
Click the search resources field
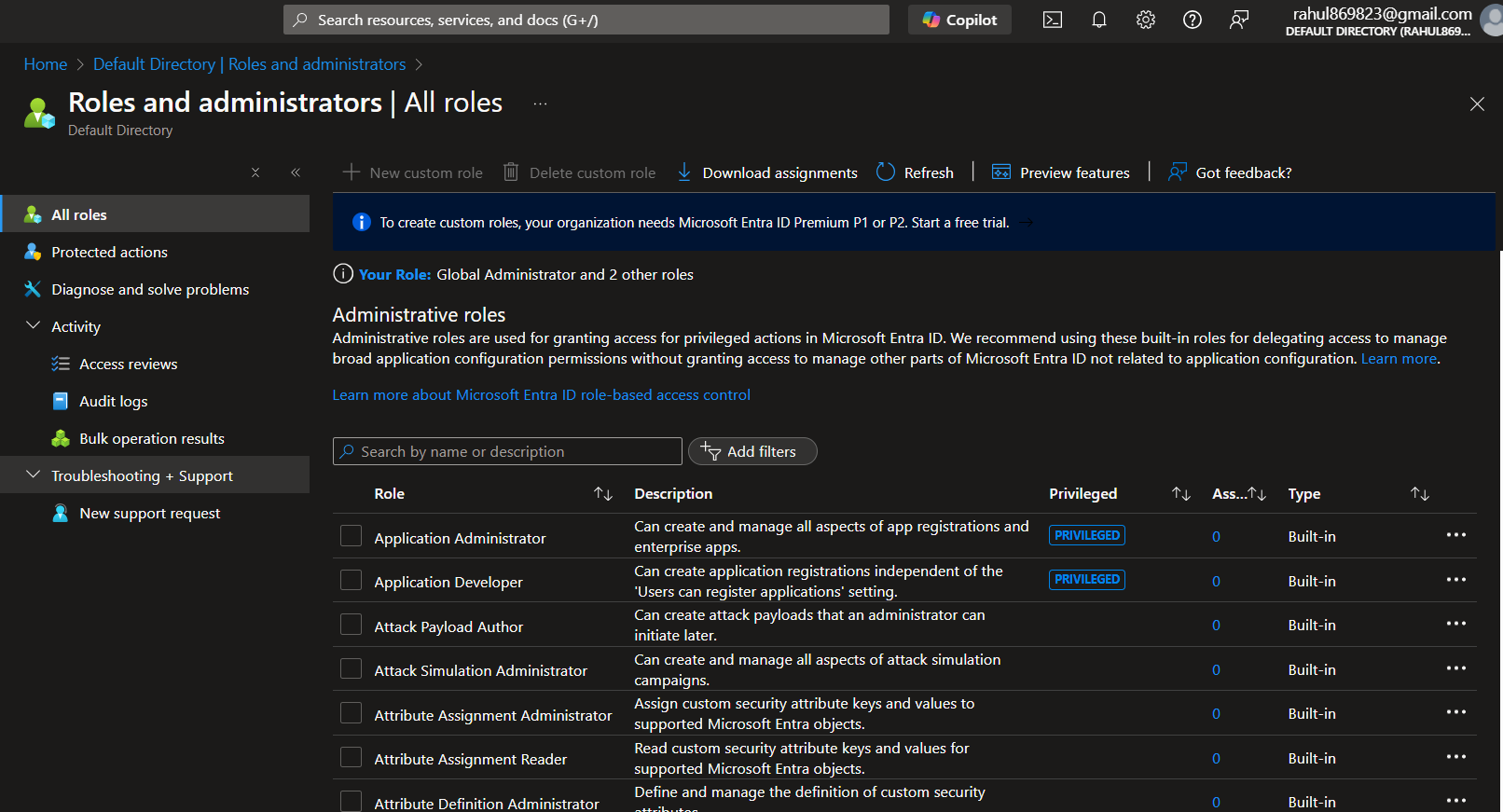point(586,20)
